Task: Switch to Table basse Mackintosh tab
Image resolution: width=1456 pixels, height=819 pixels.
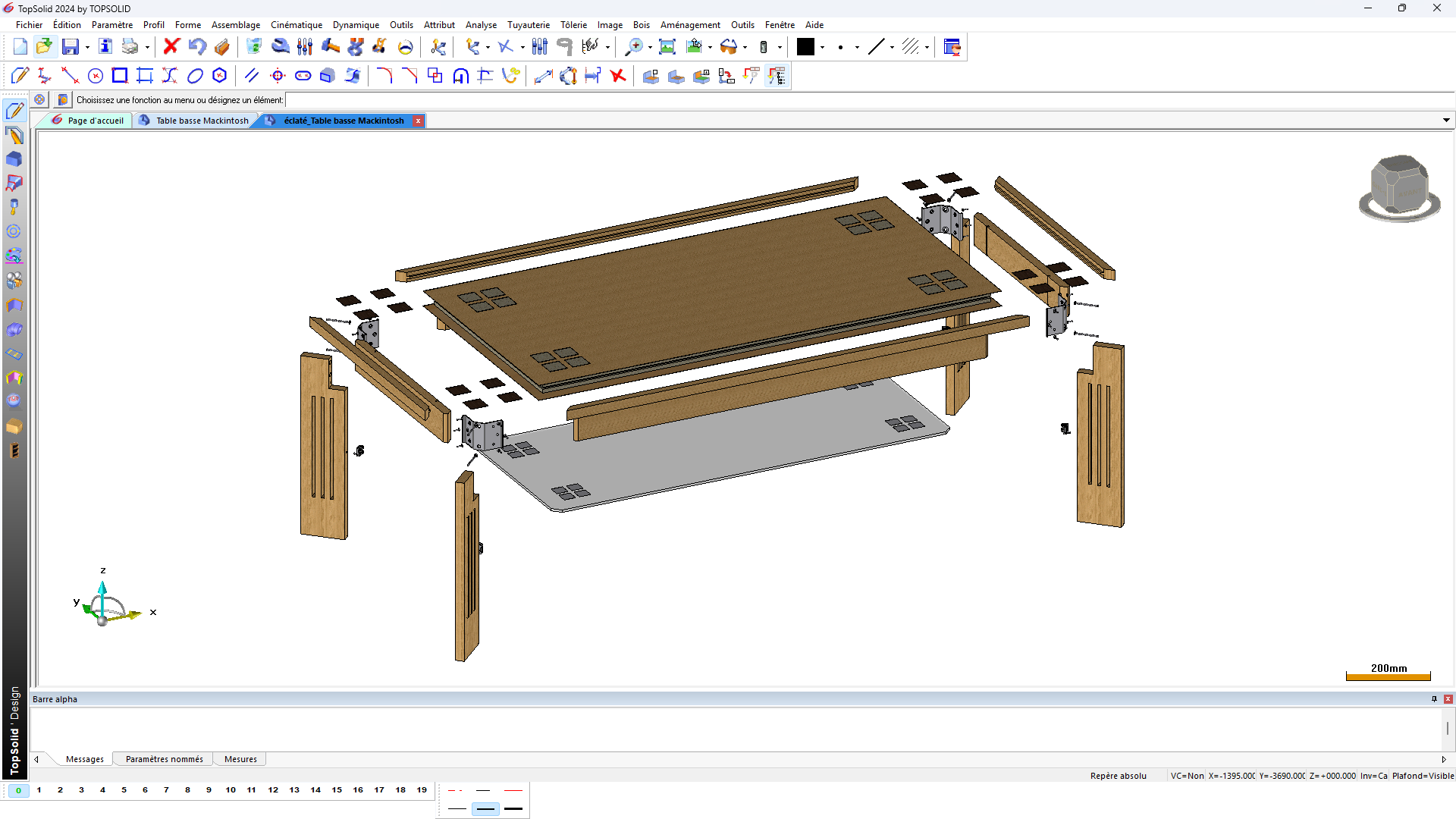Action: pos(202,121)
